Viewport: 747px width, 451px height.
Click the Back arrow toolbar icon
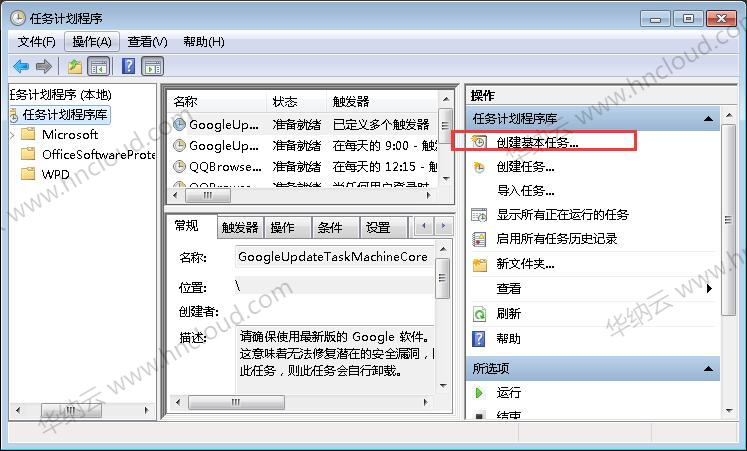21,66
